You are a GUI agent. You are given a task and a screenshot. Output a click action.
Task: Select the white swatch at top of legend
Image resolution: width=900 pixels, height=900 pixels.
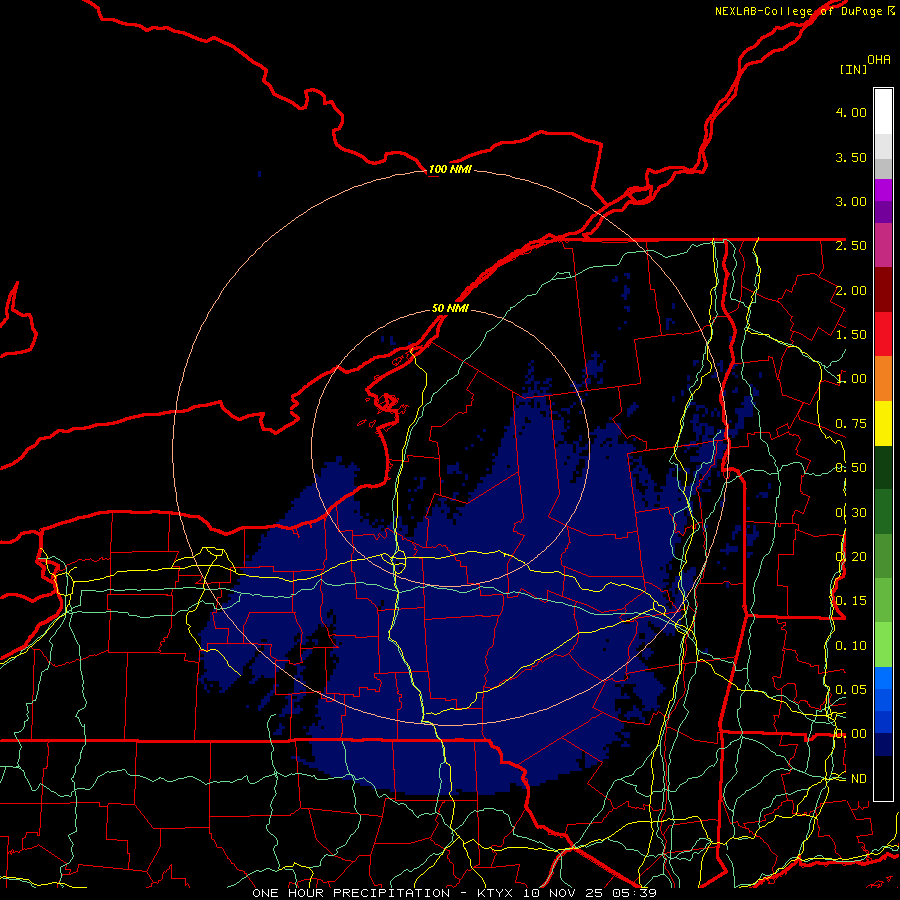coord(883,112)
